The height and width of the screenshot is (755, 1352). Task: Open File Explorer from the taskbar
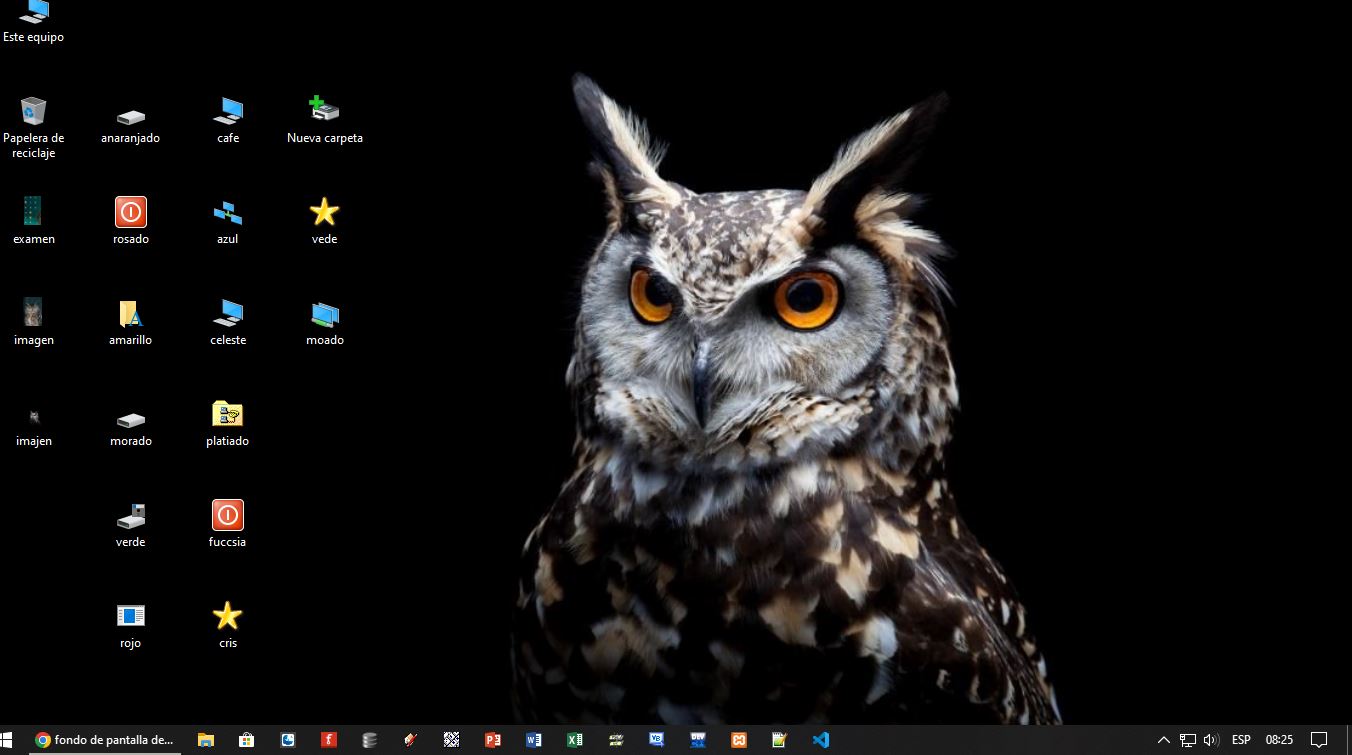pyautogui.click(x=206, y=740)
